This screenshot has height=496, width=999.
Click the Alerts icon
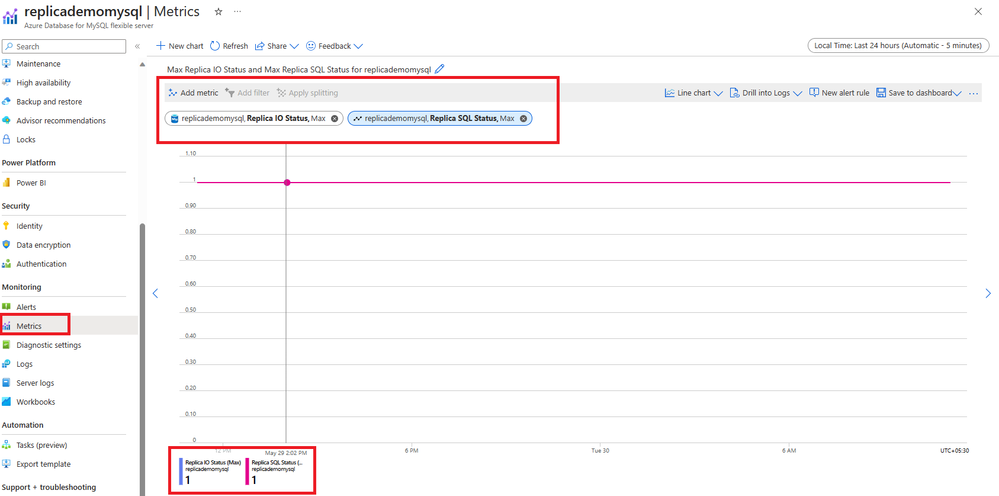6,307
